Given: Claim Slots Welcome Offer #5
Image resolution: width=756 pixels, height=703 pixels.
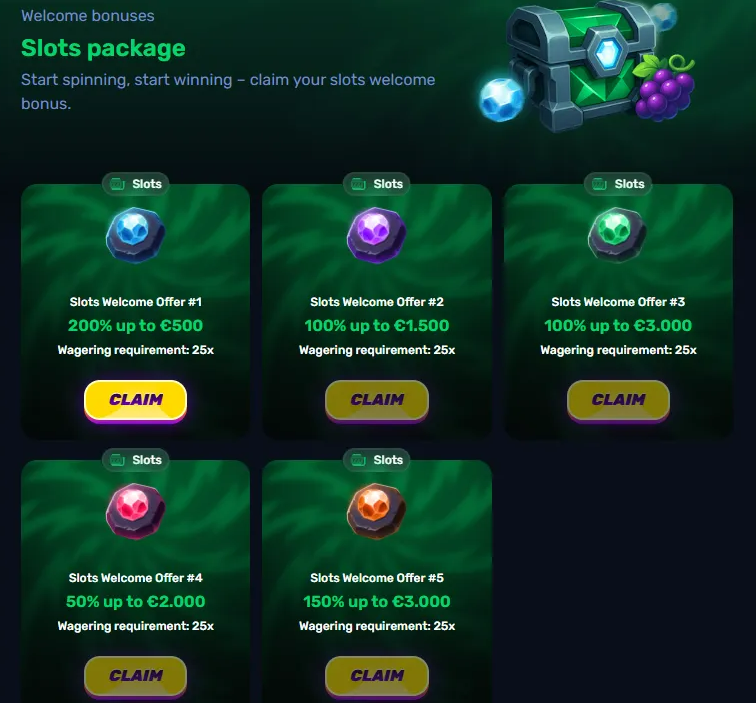Looking at the screenshot, I should click(x=377, y=676).
